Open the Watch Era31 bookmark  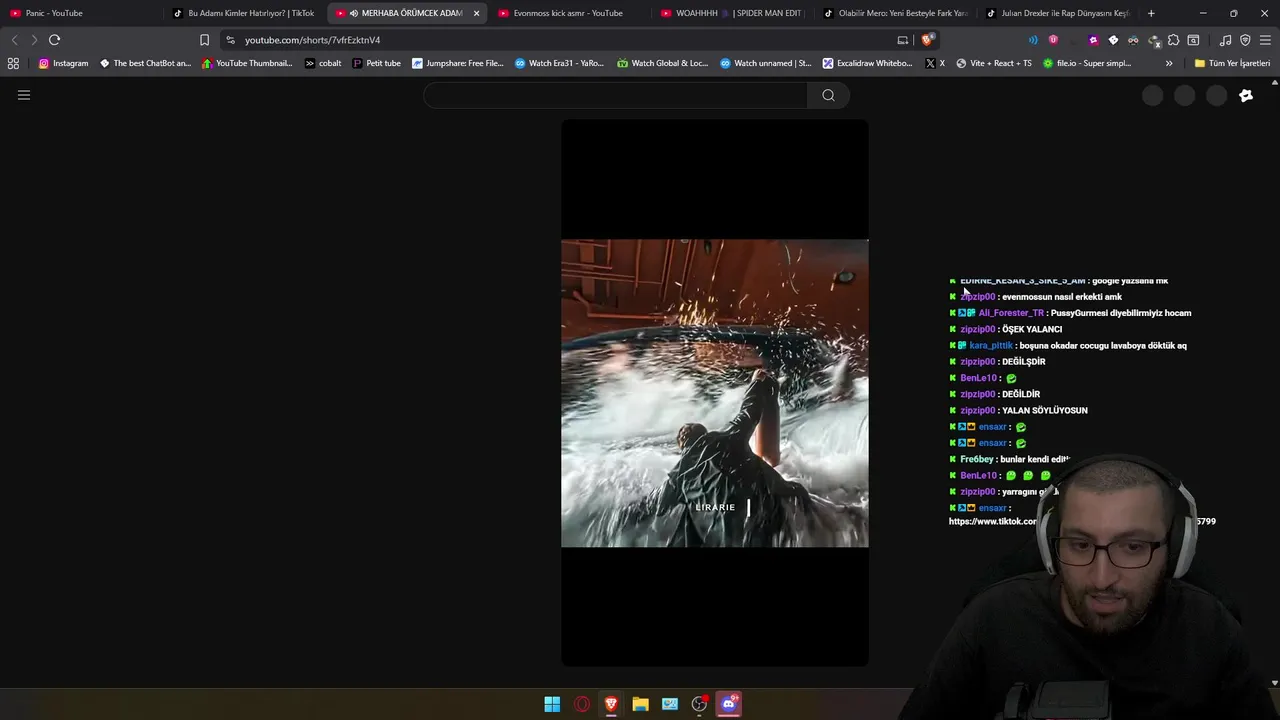point(560,63)
